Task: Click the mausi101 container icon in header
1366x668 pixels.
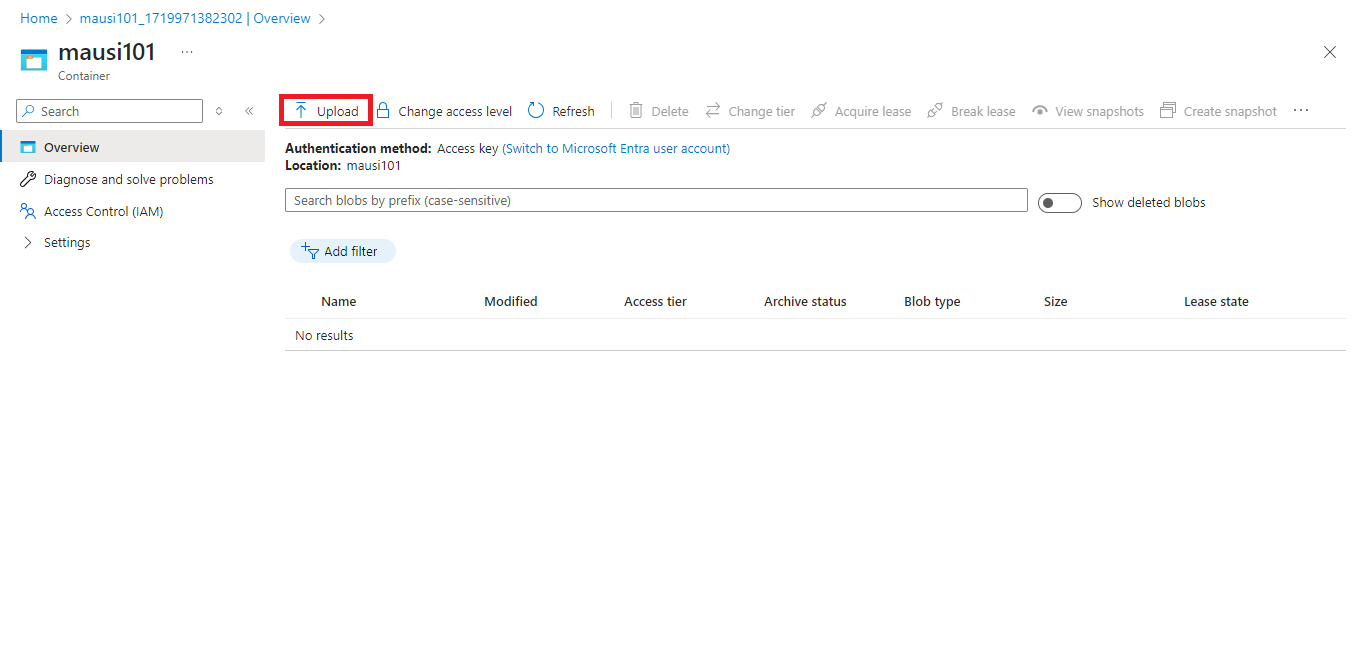Action: coord(34,60)
